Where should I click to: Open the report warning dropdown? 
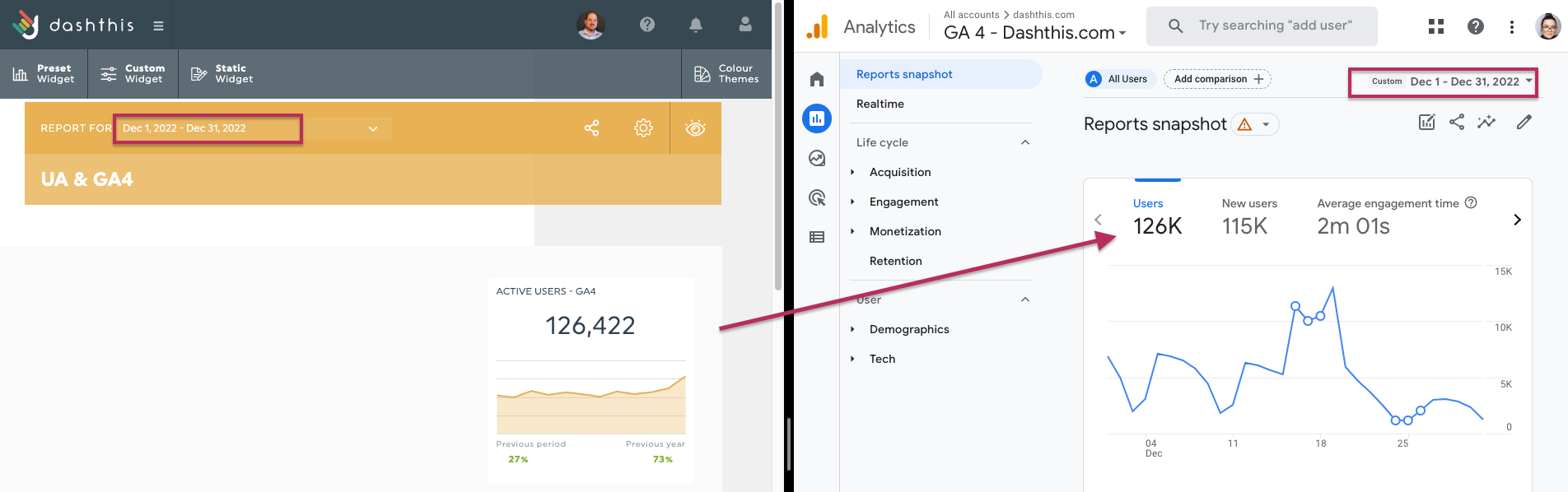pyautogui.click(x=1256, y=124)
